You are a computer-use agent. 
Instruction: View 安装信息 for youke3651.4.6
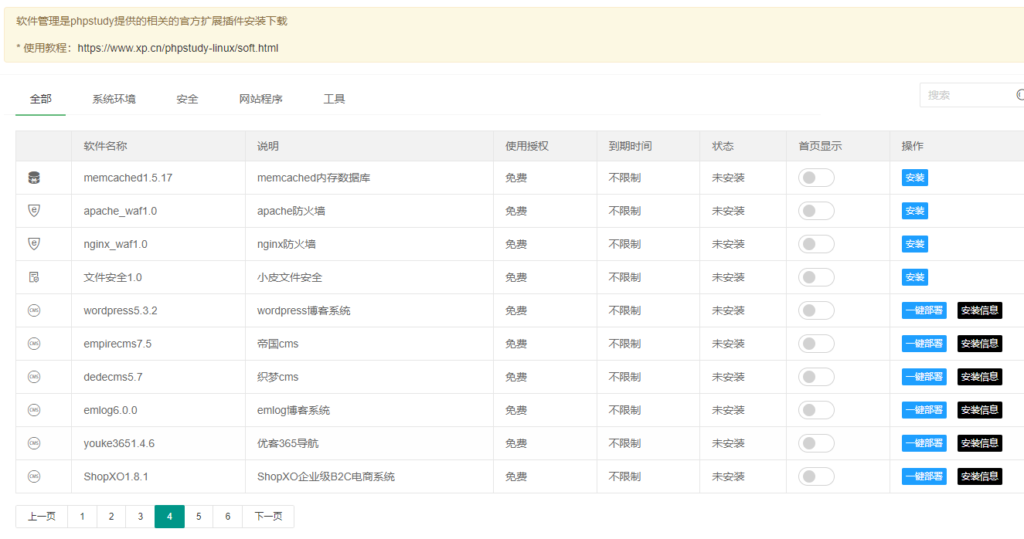tap(980, 443)
